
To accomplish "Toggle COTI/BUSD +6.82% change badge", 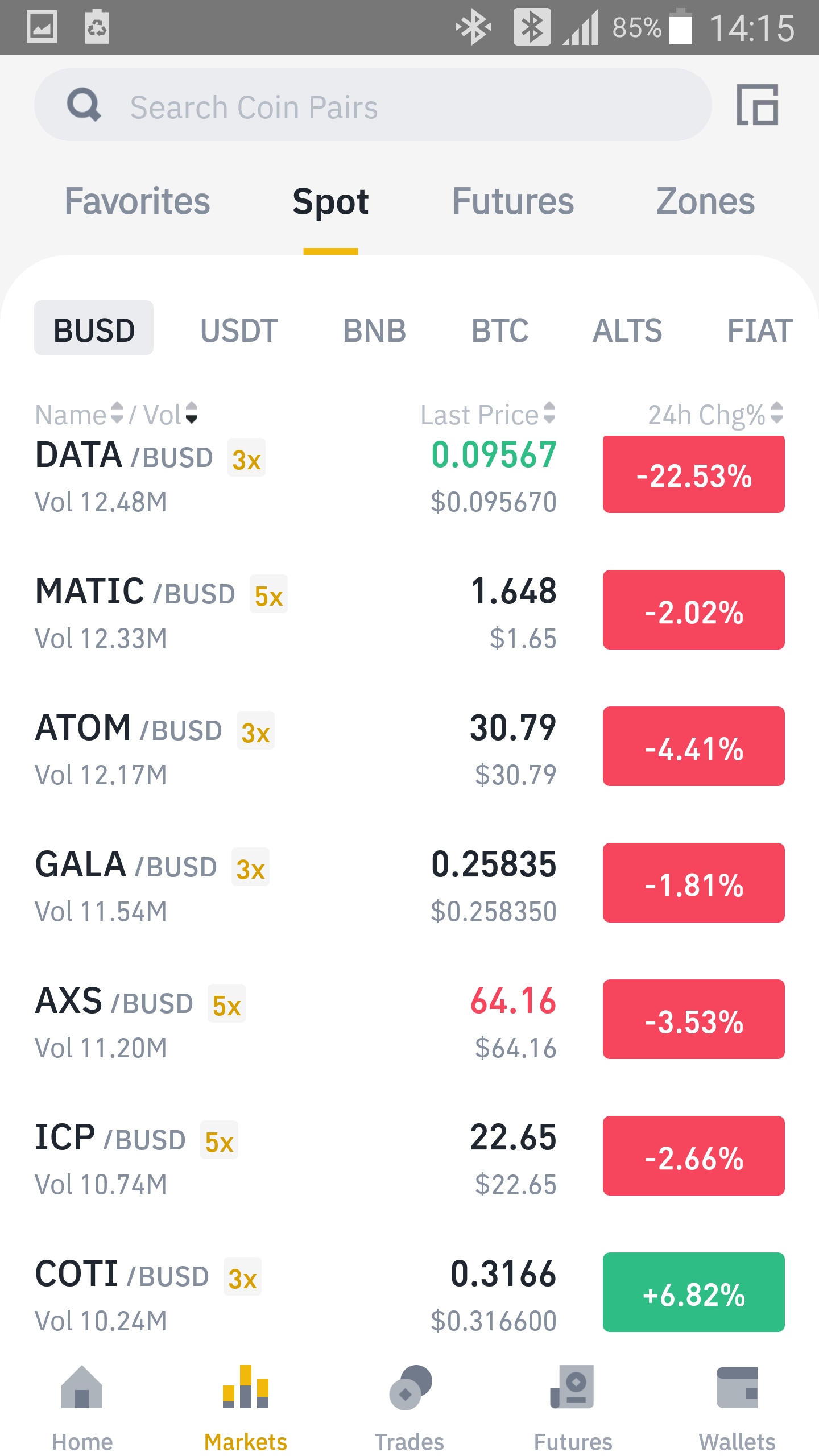I will tap(694, 1292).
